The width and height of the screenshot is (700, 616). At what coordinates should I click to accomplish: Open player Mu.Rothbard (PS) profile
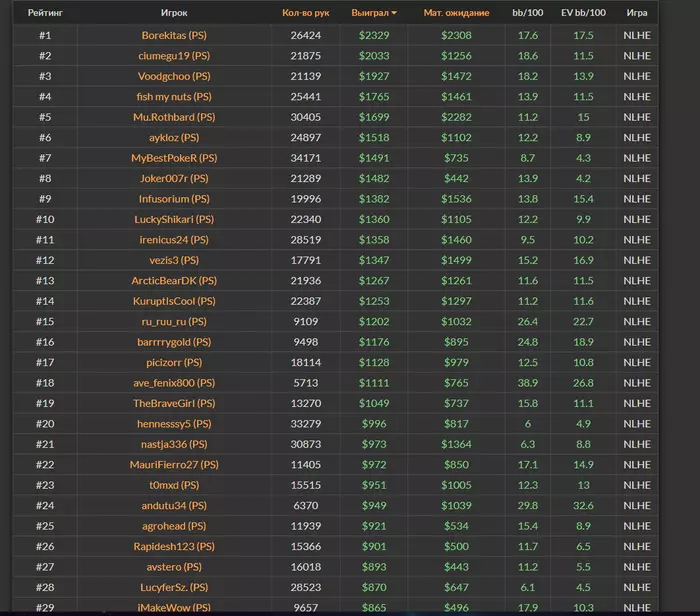click(x=174, y=117)
